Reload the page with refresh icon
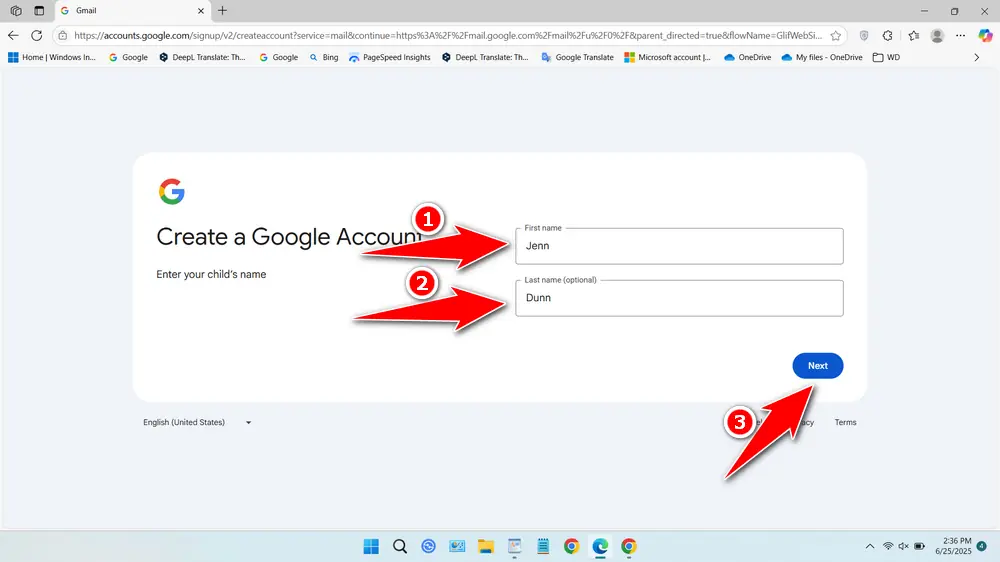This screenshot has width=1000, height=562. 37,36
